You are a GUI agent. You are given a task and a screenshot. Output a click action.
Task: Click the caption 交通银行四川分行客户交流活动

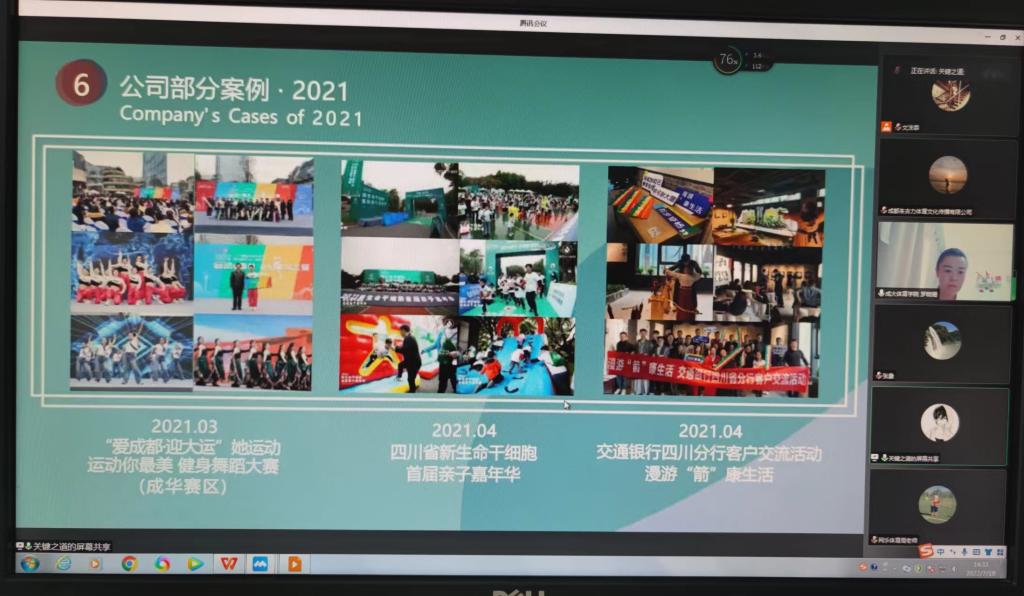(x=709, y=452)
